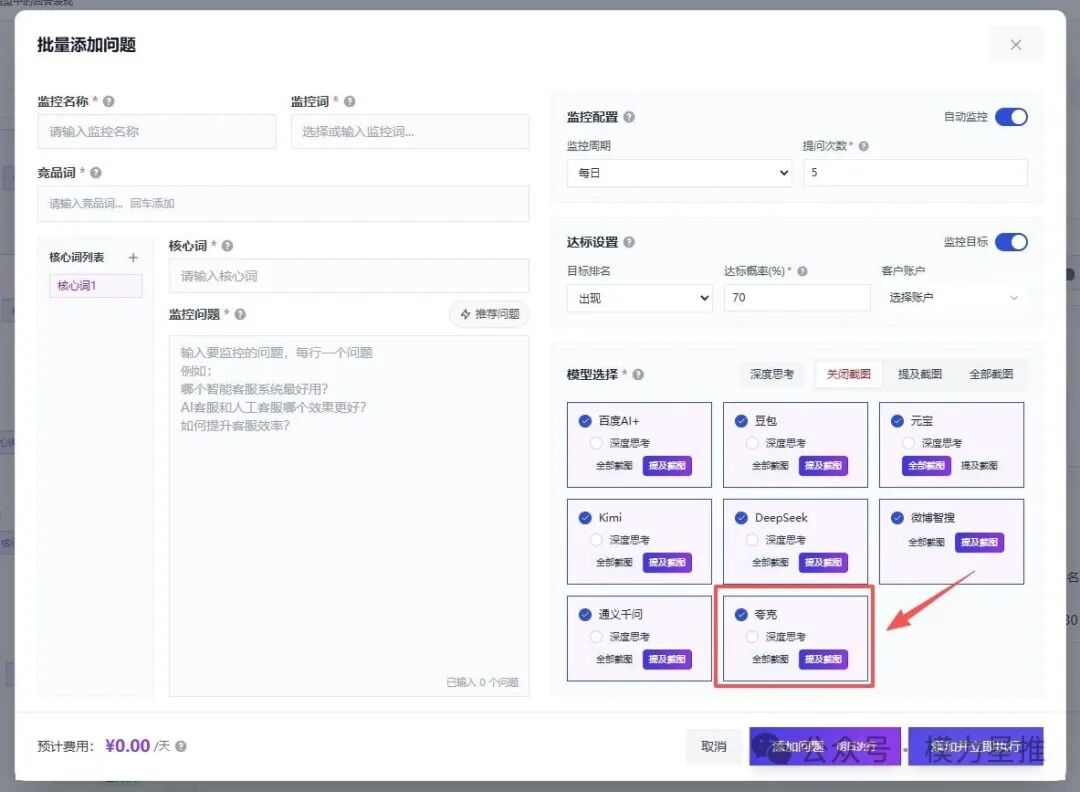Select the 全部截图 tab in 模型选择 header
Image resolution: width=1080 pixels, height=792 pixels.
click(x=991, y=374)
